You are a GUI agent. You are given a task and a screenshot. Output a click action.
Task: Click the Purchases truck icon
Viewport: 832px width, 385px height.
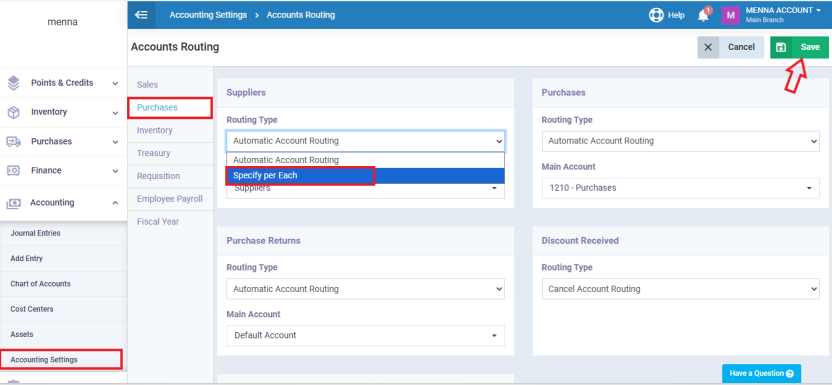pyautogui.click(x=14, y=142)
